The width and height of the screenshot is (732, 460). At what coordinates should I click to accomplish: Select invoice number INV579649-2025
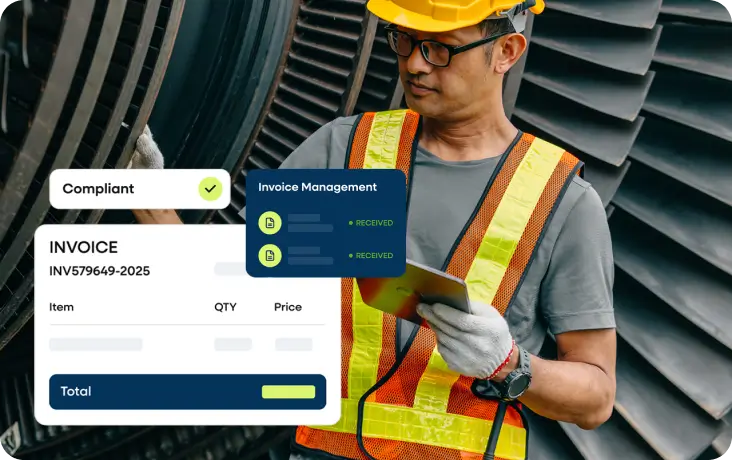tap(100, 271)
